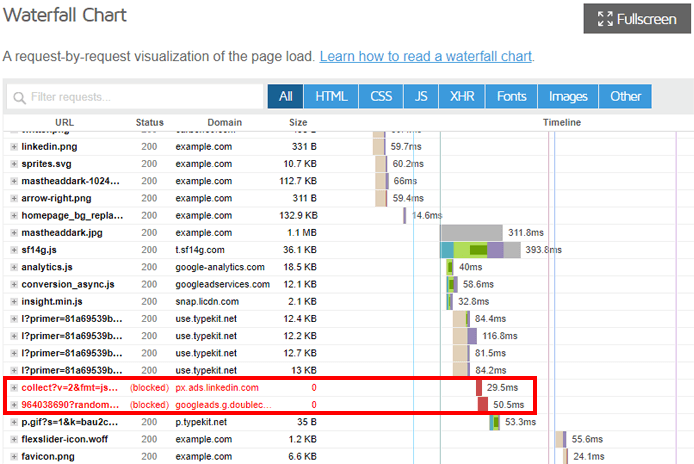Click the sf14g.js 393.8ms timeline bar
The image size is (694, 464).
(x=480, y=250)
